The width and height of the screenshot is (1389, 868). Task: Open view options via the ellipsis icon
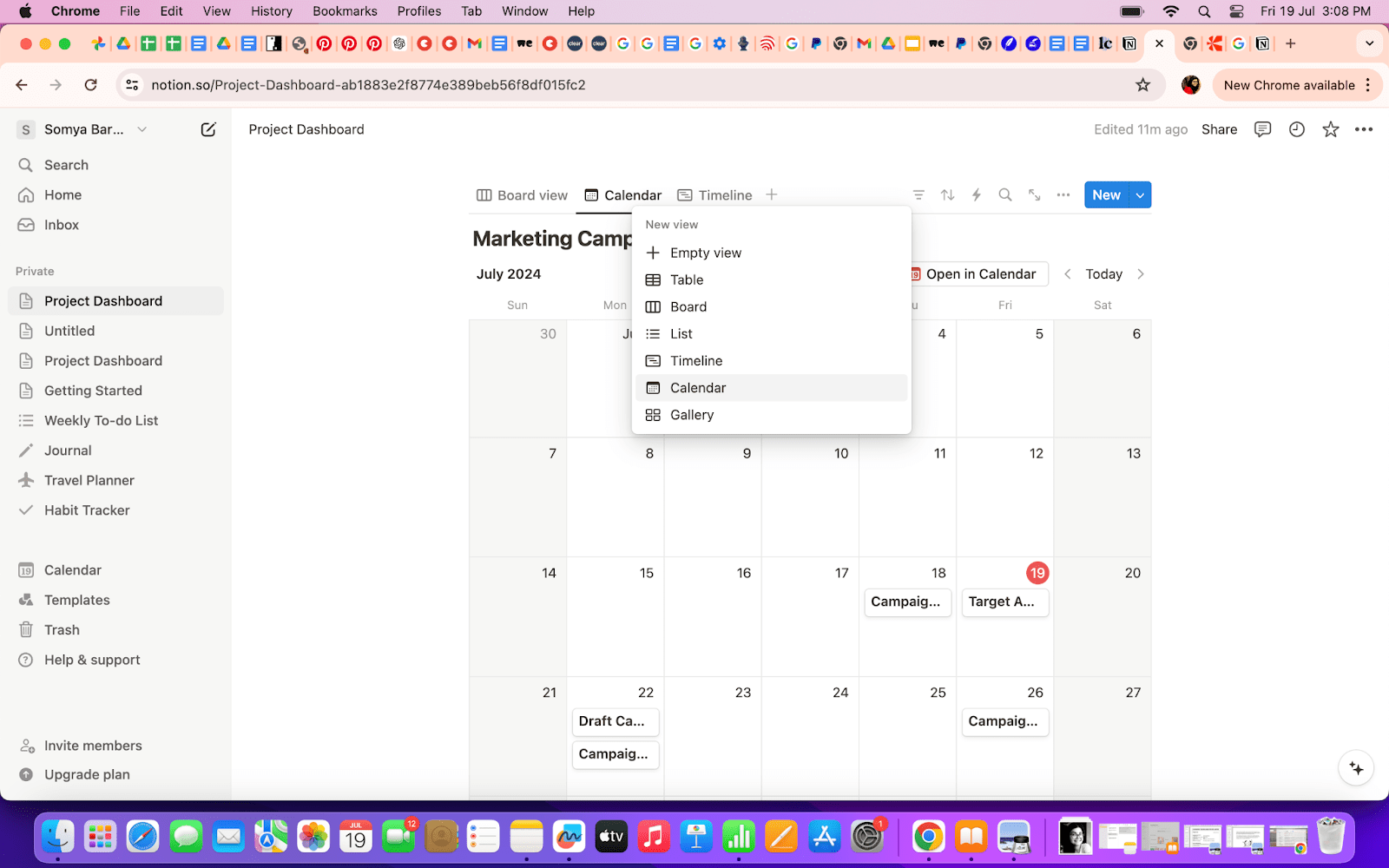tap(1063, 194)
